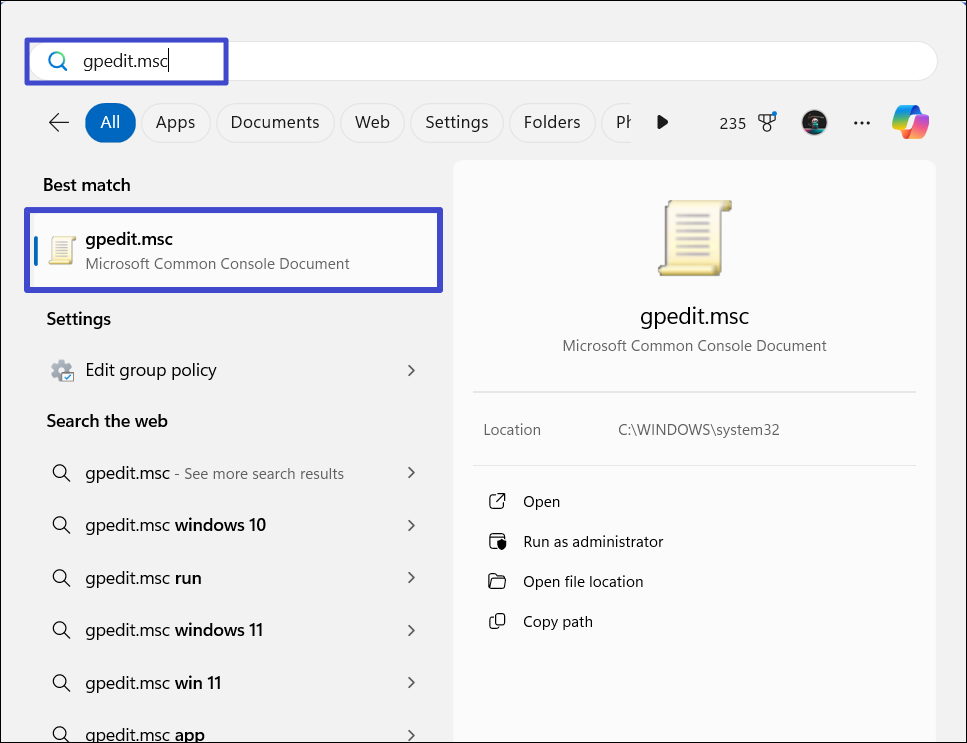The image size is (967, 743).
Task: Select the Run as administrator option
Action: tap(592, 542)
